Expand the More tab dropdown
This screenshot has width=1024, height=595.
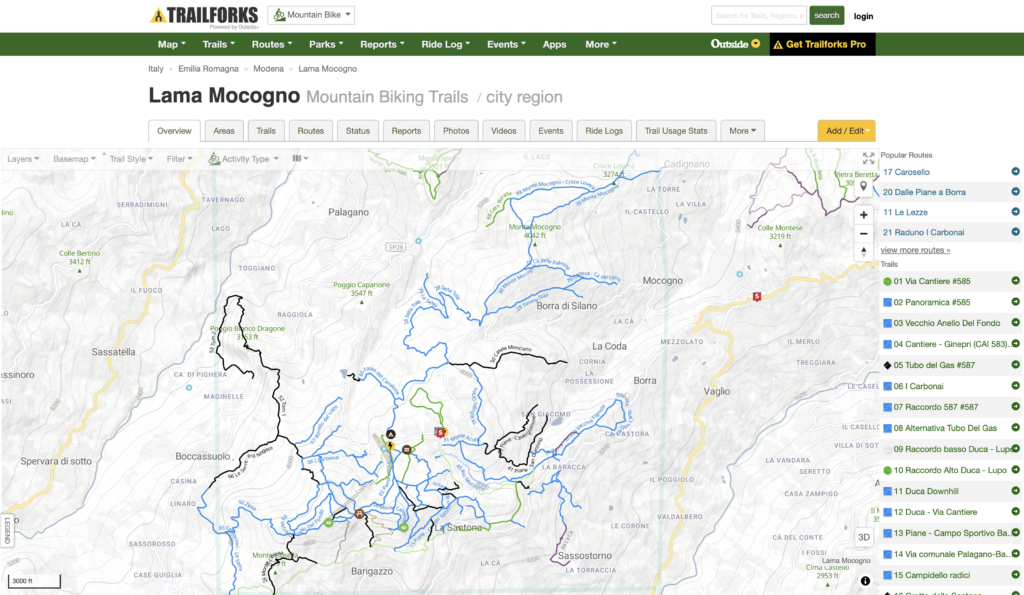click(x=743, y=131)
